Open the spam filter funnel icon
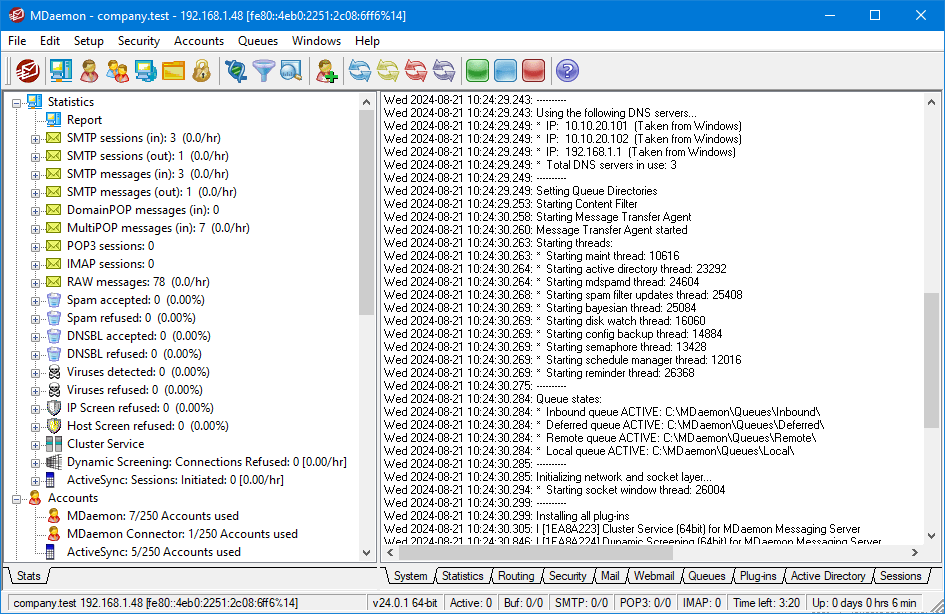This screenshot has height=614, width=945. 263,70
